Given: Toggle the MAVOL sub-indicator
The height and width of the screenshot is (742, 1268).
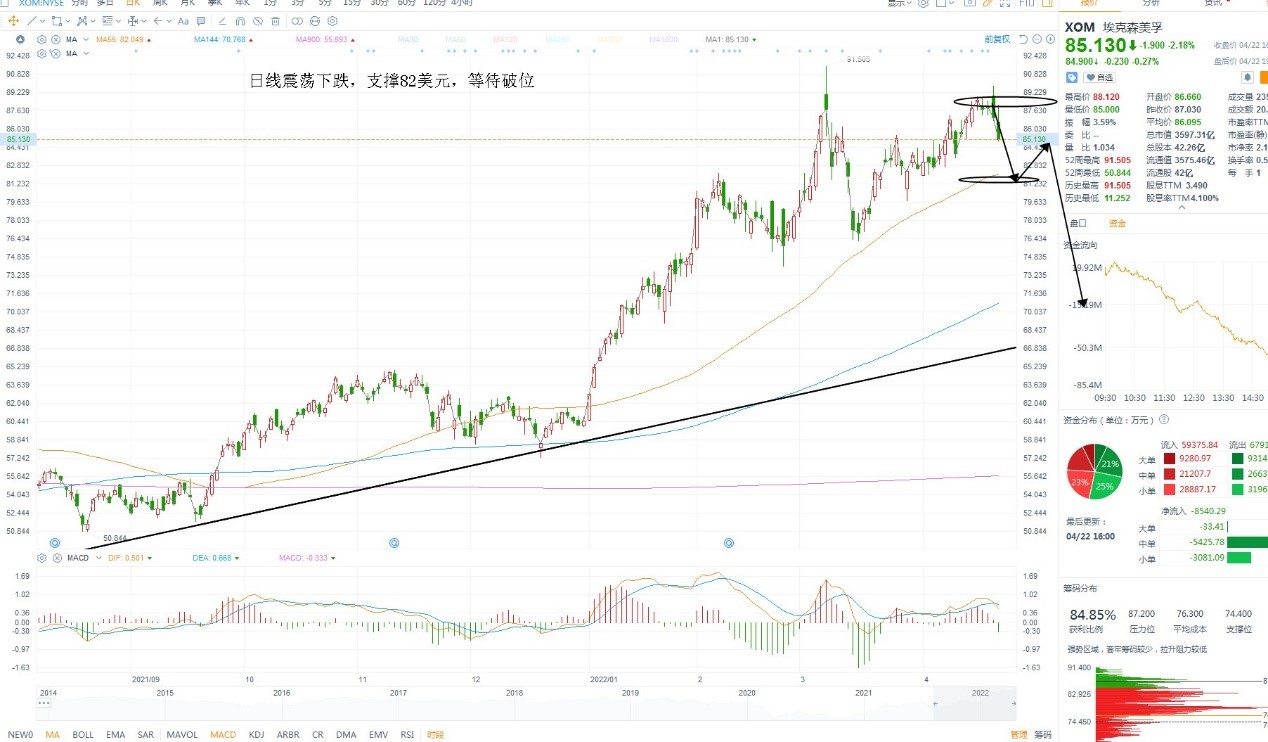Looking at the screenshot, I should pos(182,734).
